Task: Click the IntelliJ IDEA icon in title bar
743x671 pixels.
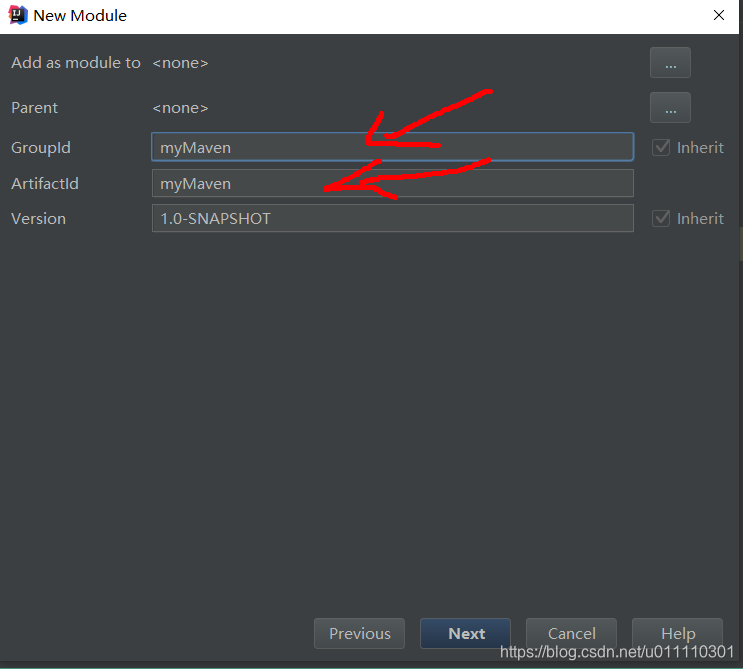Action: coord(18,15)
